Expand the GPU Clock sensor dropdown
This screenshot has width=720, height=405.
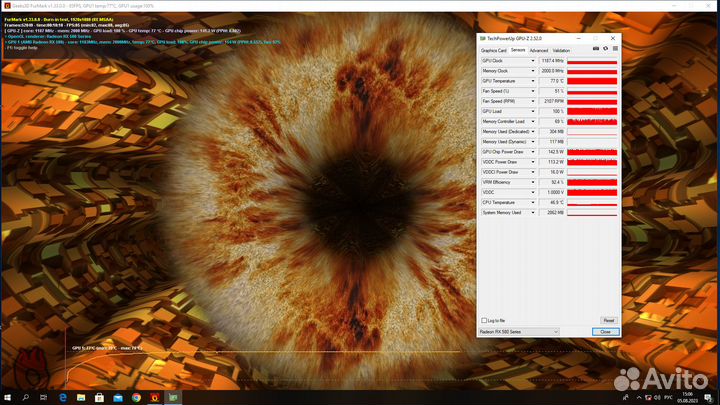tap(534, 61)
